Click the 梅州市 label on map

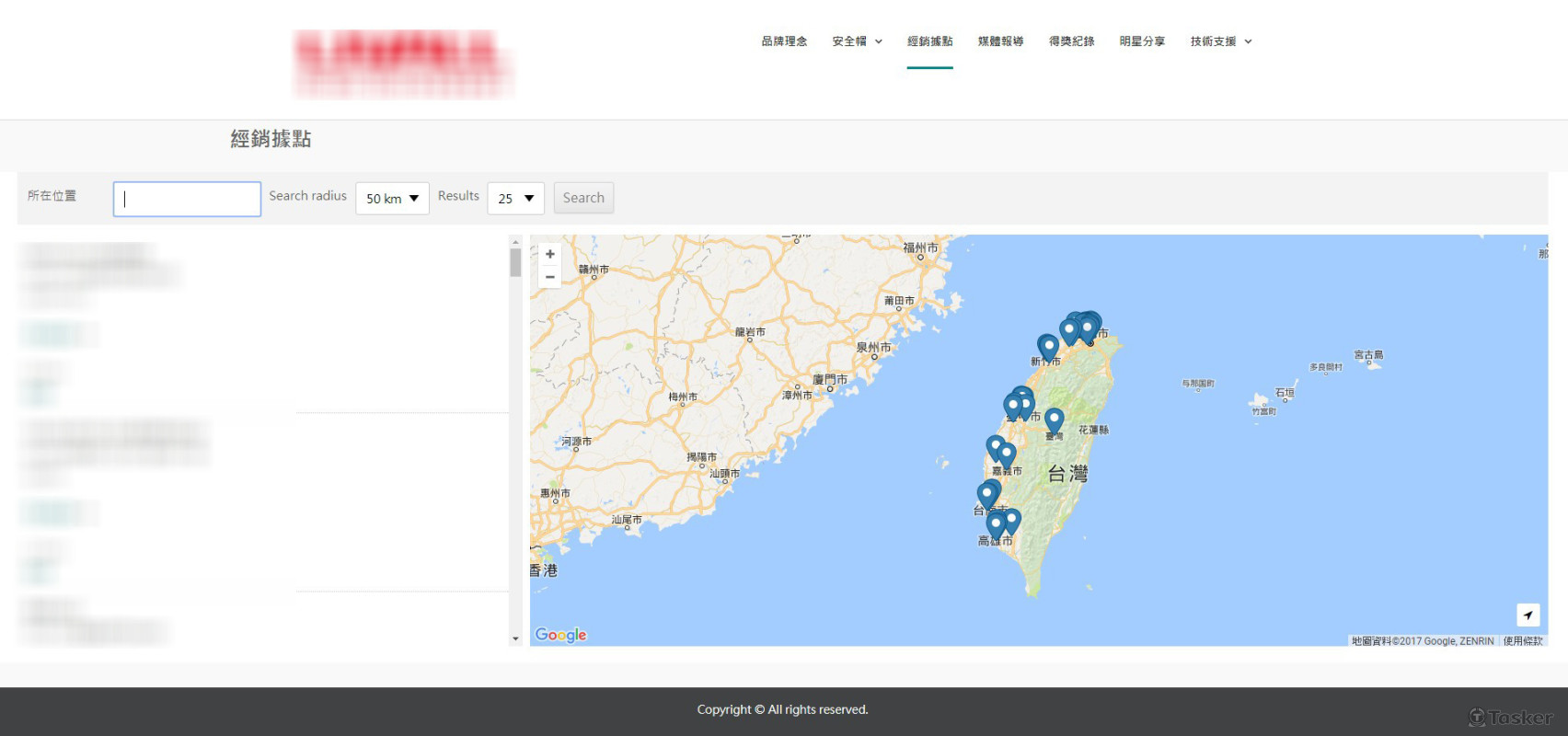click(x=683, y=397)
